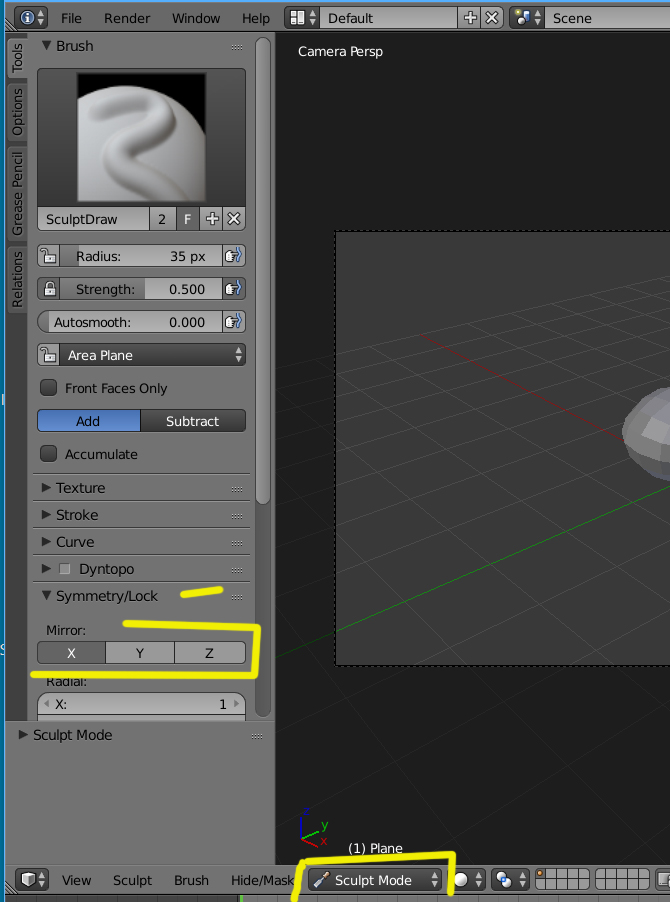
Task: Collapse the Symmetry/Lock panel
Action: (x=47, y=596)
